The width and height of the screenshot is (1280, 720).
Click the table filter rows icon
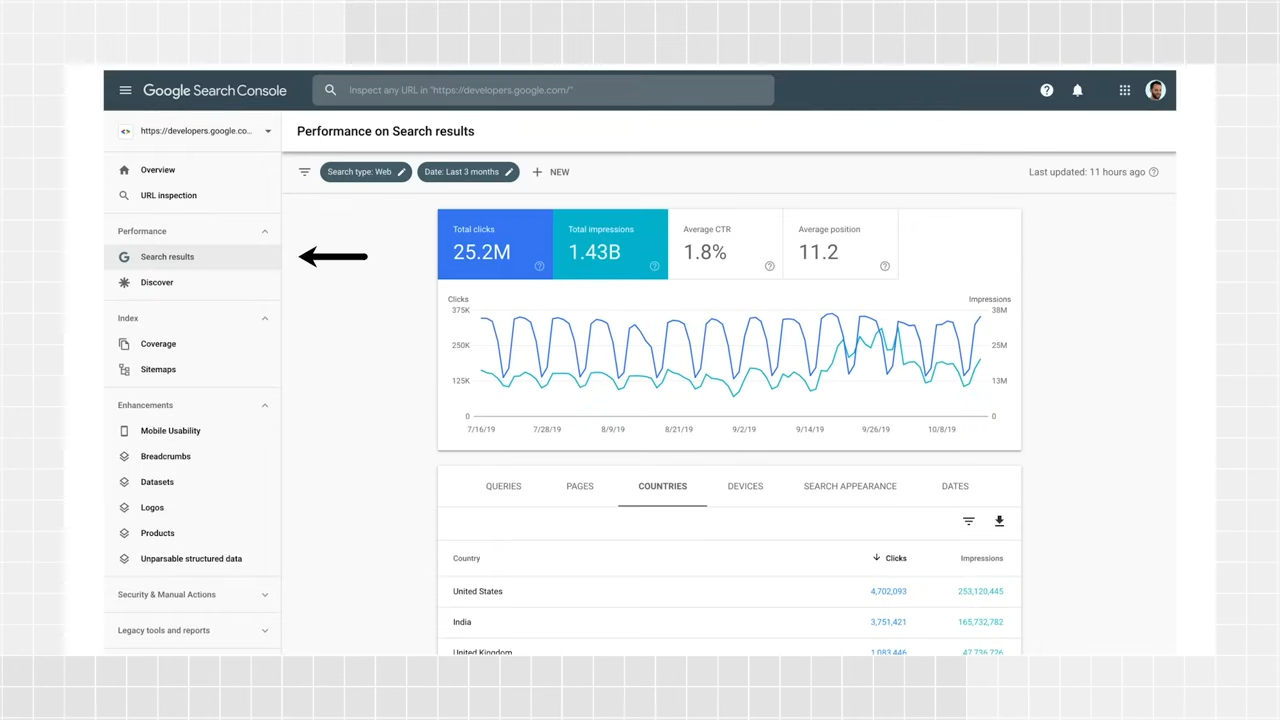[968, 521]
